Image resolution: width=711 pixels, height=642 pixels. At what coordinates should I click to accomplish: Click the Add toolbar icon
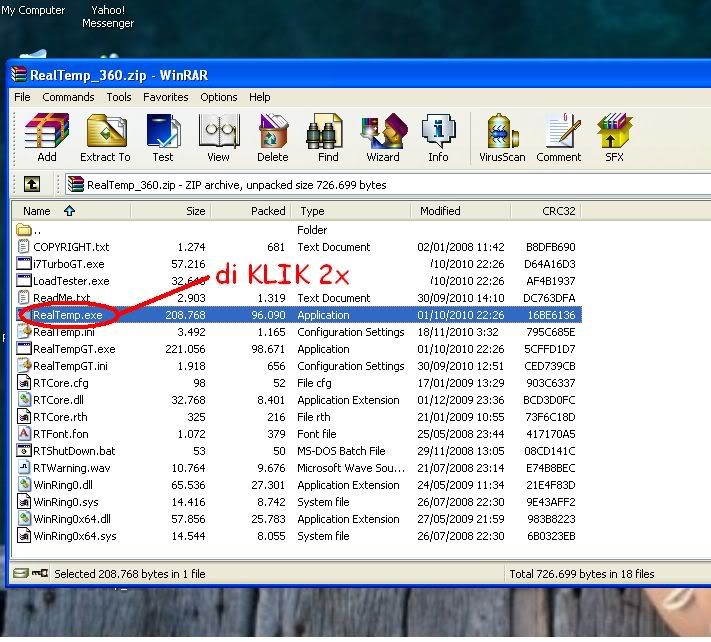pos(47,131)
